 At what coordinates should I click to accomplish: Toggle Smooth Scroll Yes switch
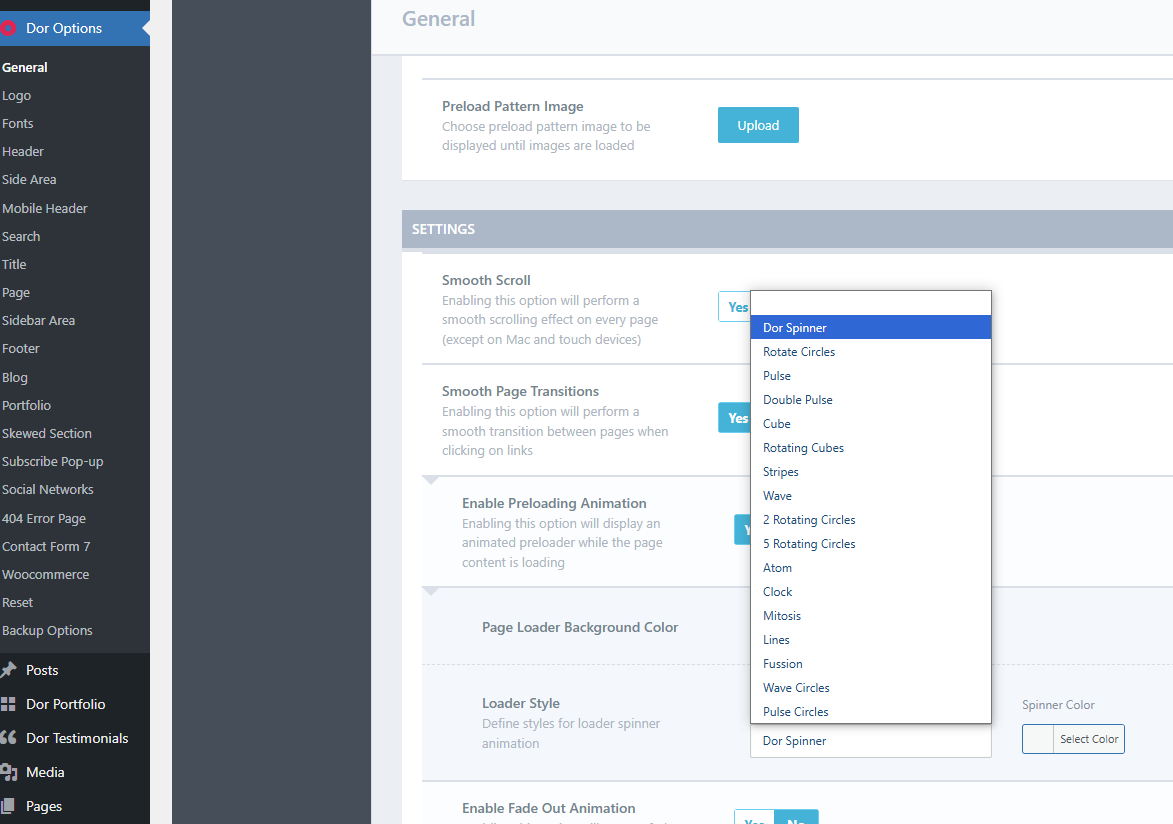tap(735, 307)
